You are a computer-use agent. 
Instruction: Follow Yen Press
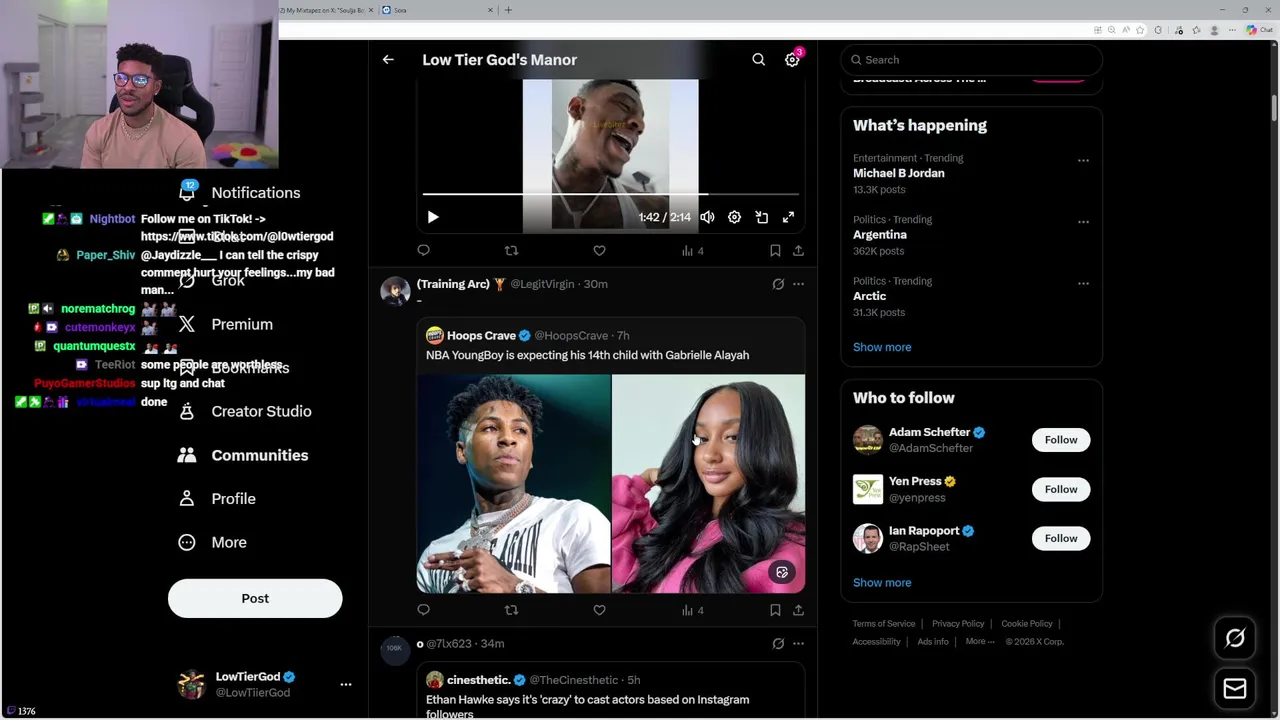(1061, 489)
